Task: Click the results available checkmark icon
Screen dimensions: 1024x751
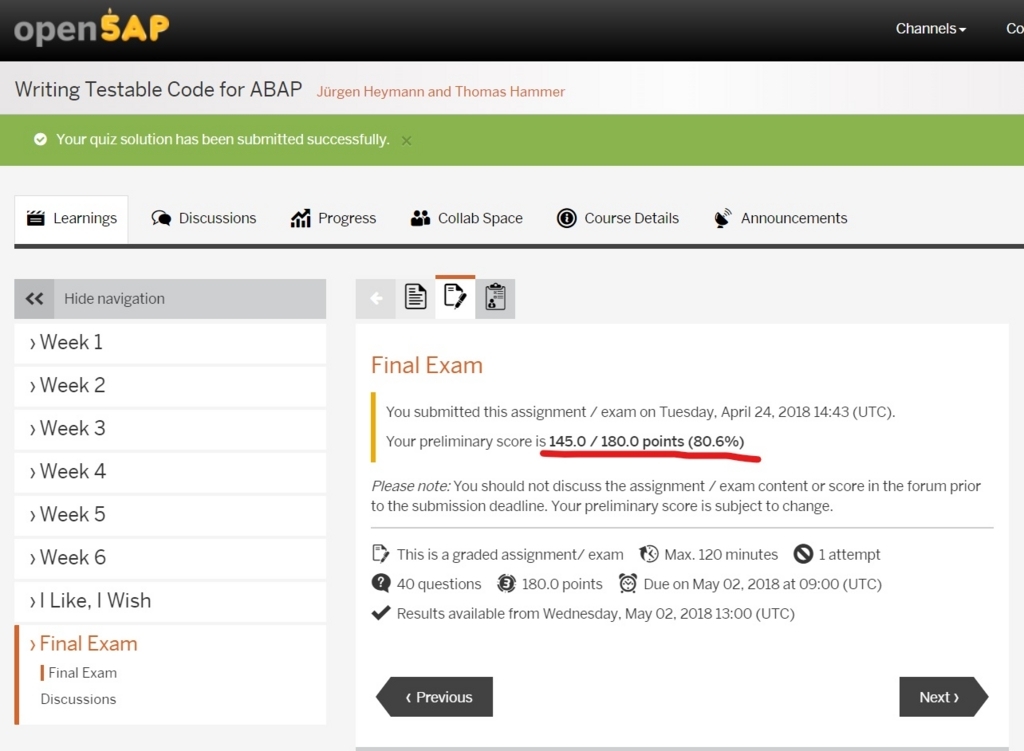Action: [x=381, y=613]
